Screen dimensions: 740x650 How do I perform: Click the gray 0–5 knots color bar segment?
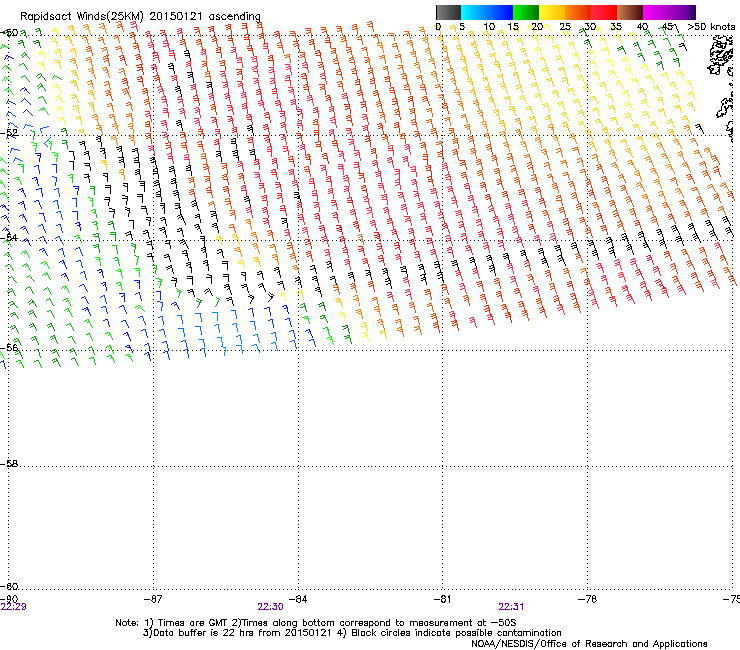point(448,12)
